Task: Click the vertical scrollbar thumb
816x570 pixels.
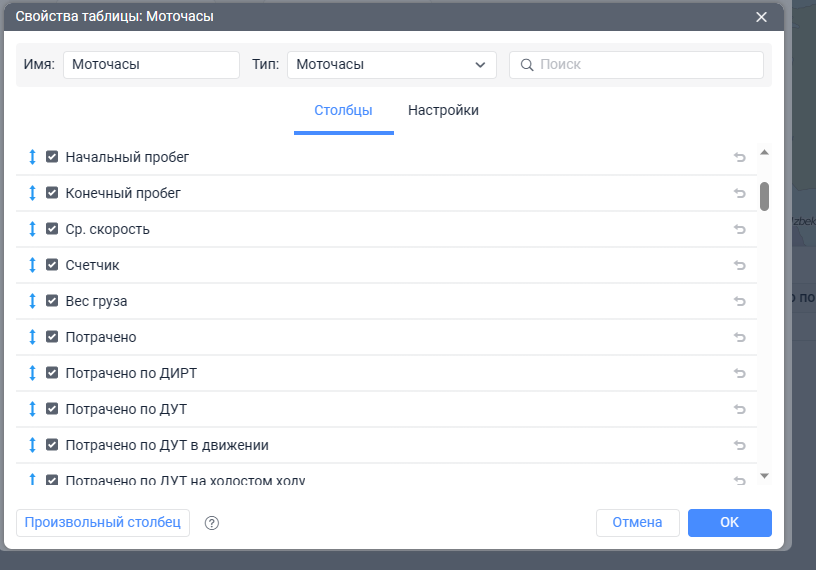Action: click(764, 196)
